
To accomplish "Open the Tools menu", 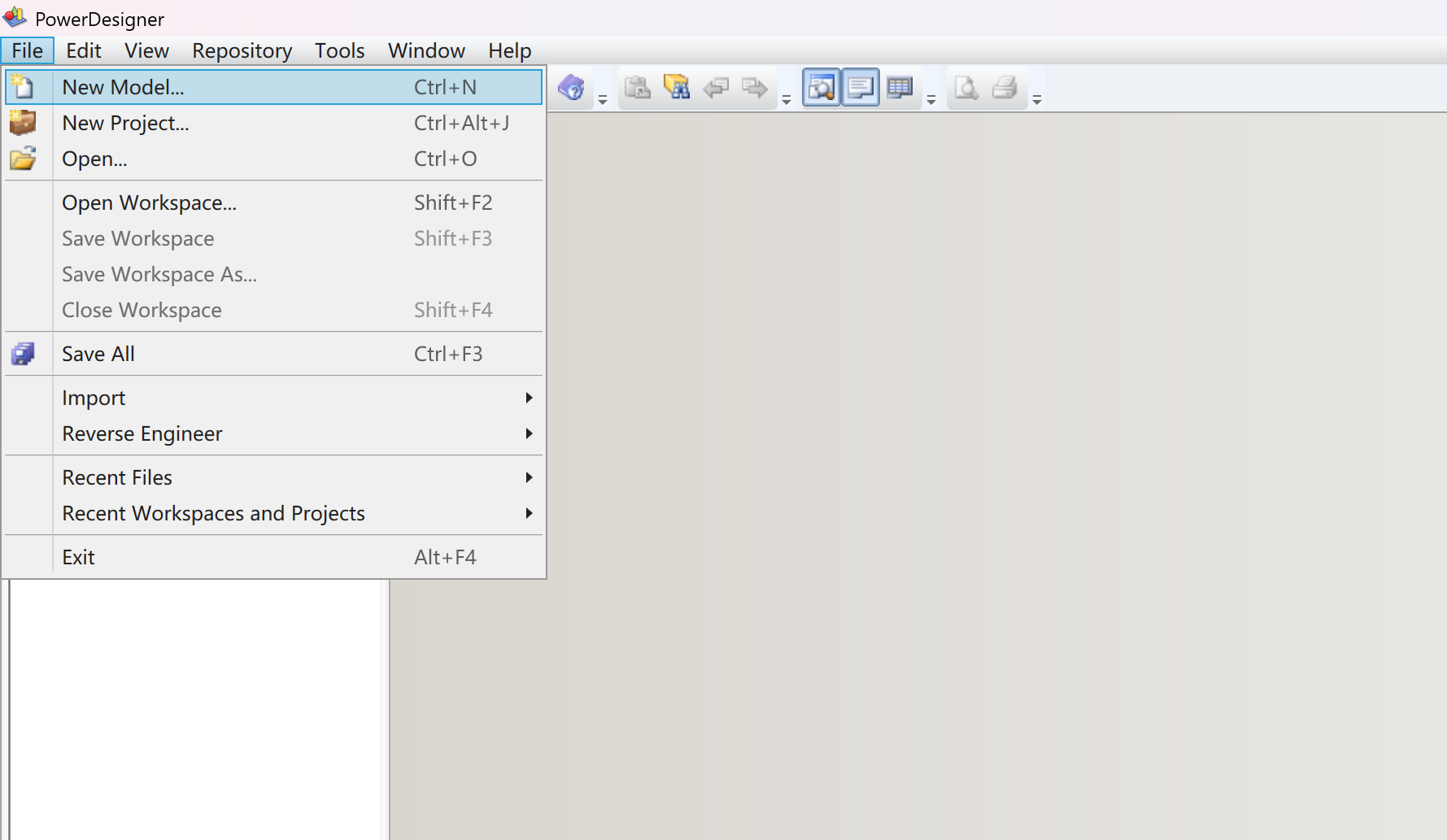I will [x=339, y=50].
